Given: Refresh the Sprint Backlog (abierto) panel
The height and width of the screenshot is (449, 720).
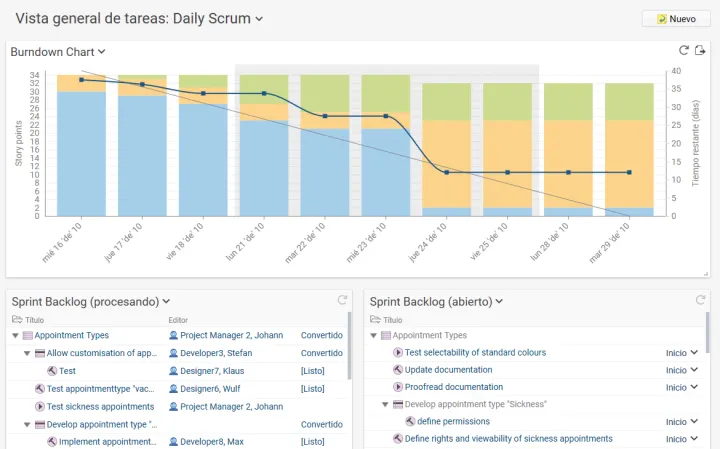Looking at the screenshot, I should pos(701,300).
